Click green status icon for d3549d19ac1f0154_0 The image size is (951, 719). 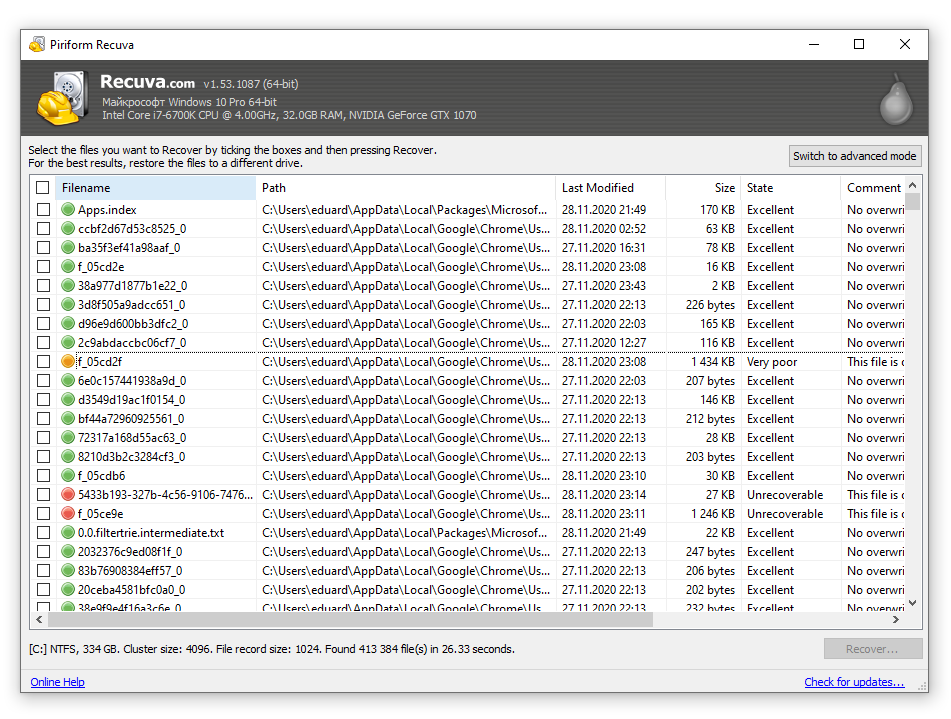pyautogui.click(x=68, y=399)
